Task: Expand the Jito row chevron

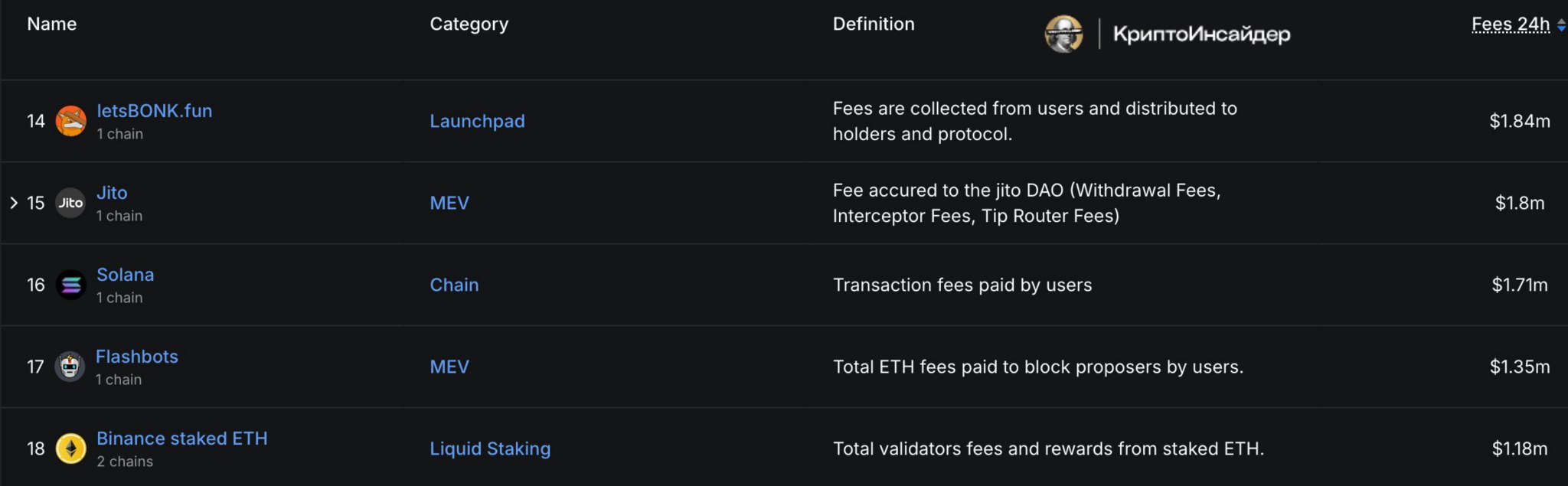Action: pos(14,203)
